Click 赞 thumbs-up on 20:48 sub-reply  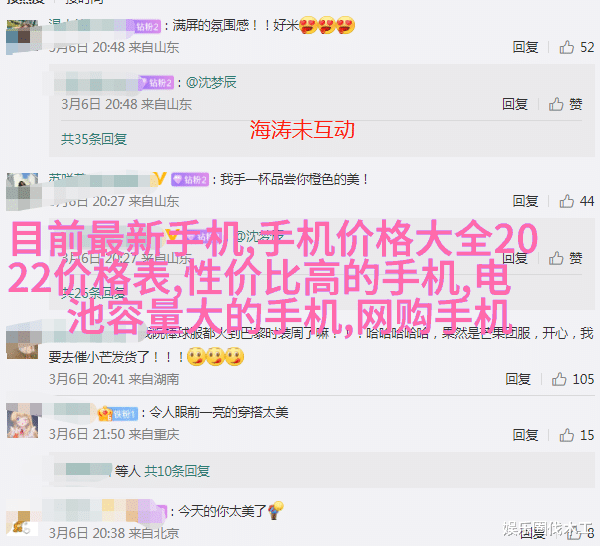click(566, 104)
